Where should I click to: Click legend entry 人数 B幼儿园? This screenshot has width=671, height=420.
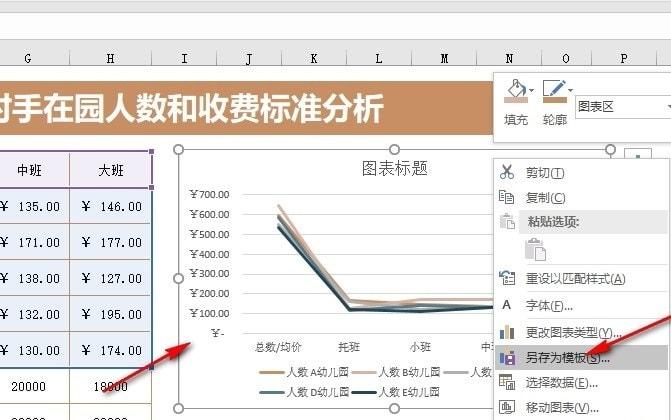(396, 372)
